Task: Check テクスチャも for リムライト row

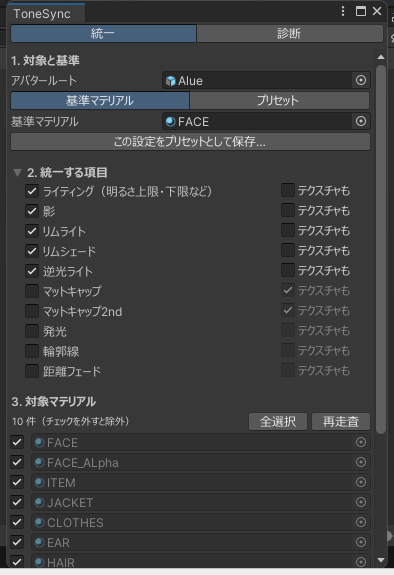Action: click(288, 230)
